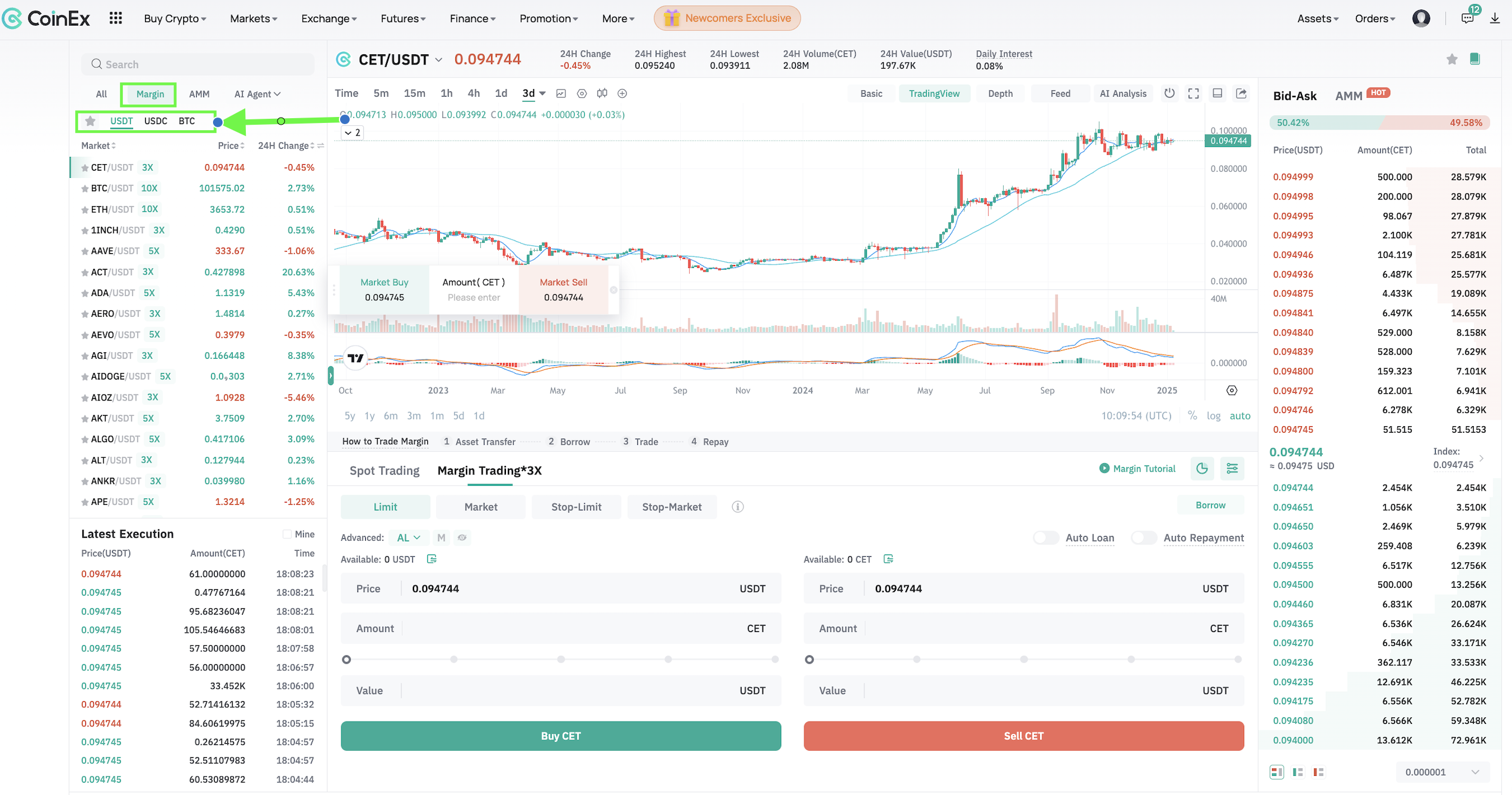Enable Auto Loan switch
The image size is (1512, 795).
[x=1047, y=538]
